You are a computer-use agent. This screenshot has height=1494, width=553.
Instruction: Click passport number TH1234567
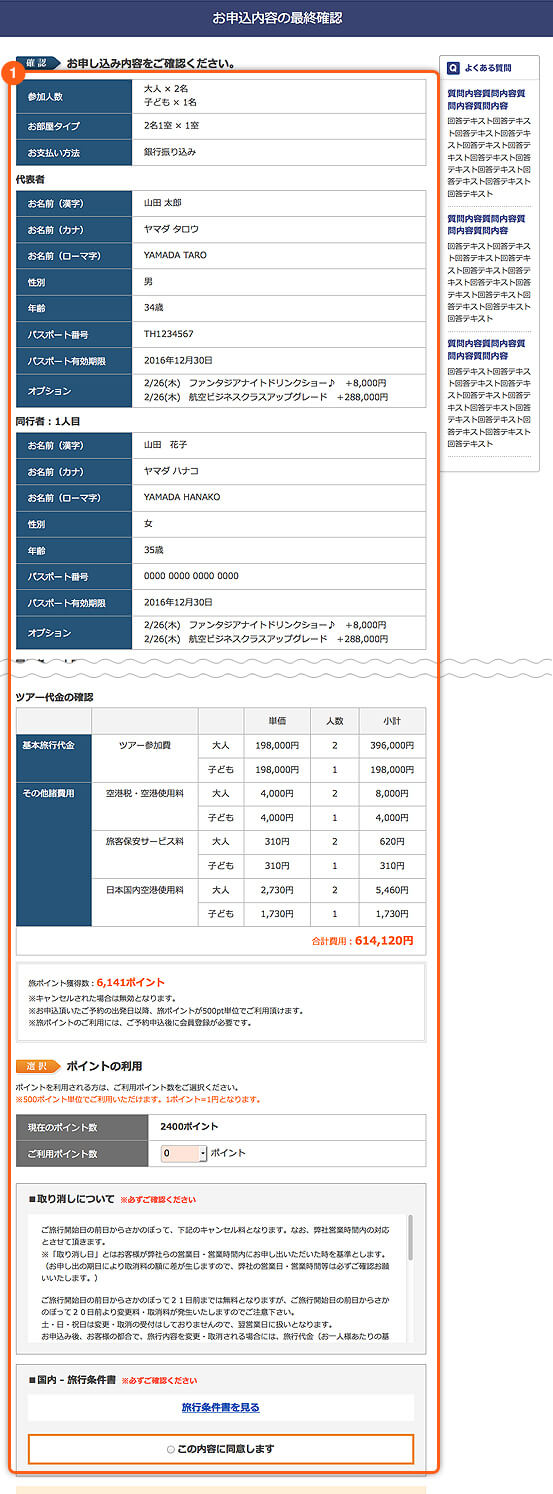[x=169, y=334]
